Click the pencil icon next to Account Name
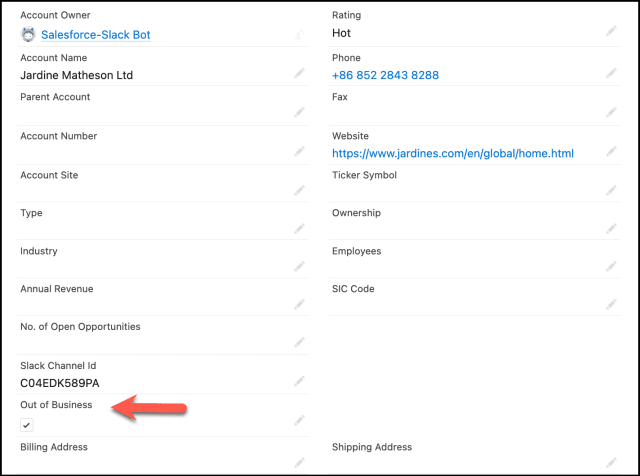The image size is (640, 476). coord(299,74)
